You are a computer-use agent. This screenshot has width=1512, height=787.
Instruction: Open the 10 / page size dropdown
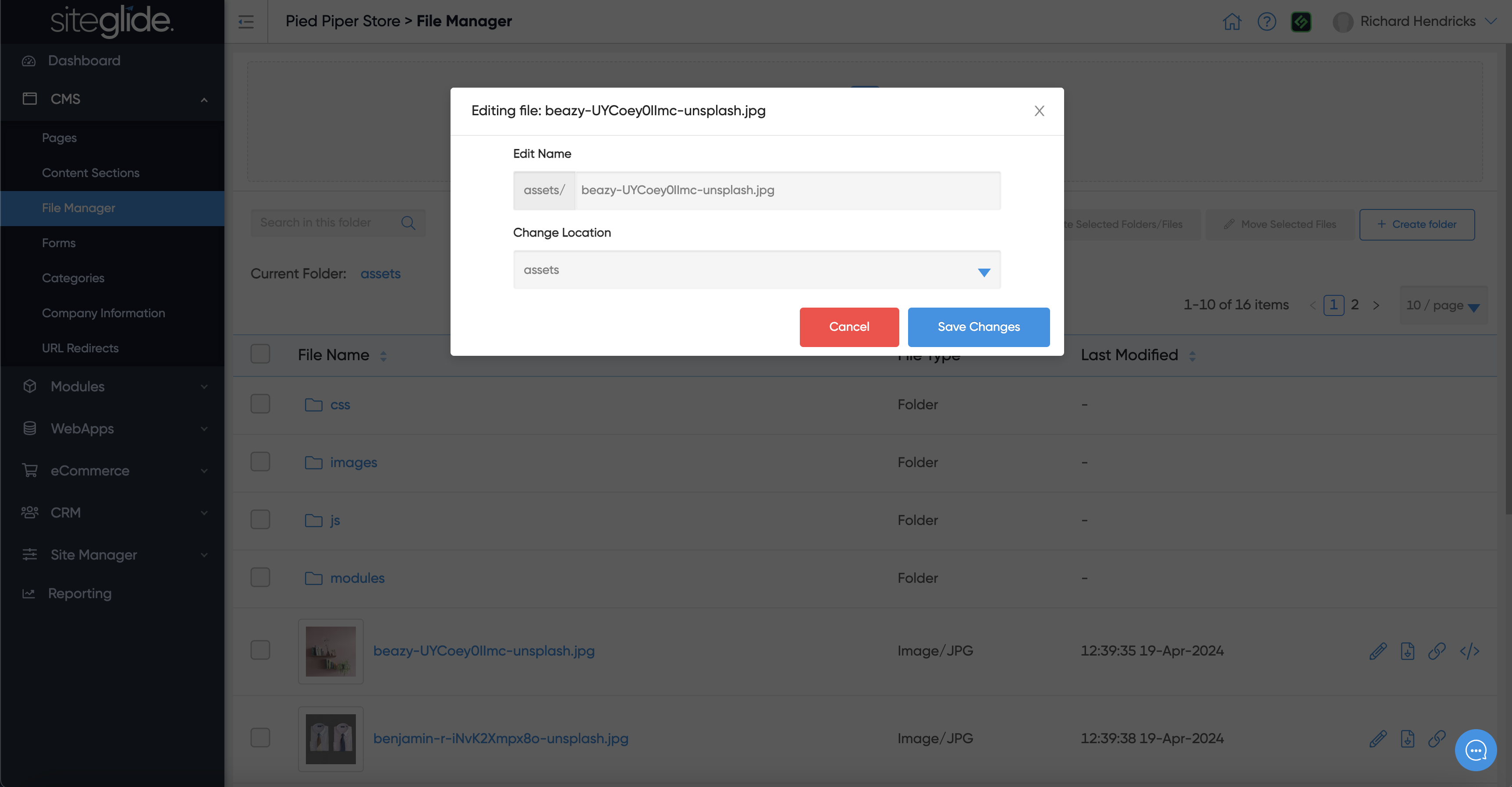coord(1443,305)
